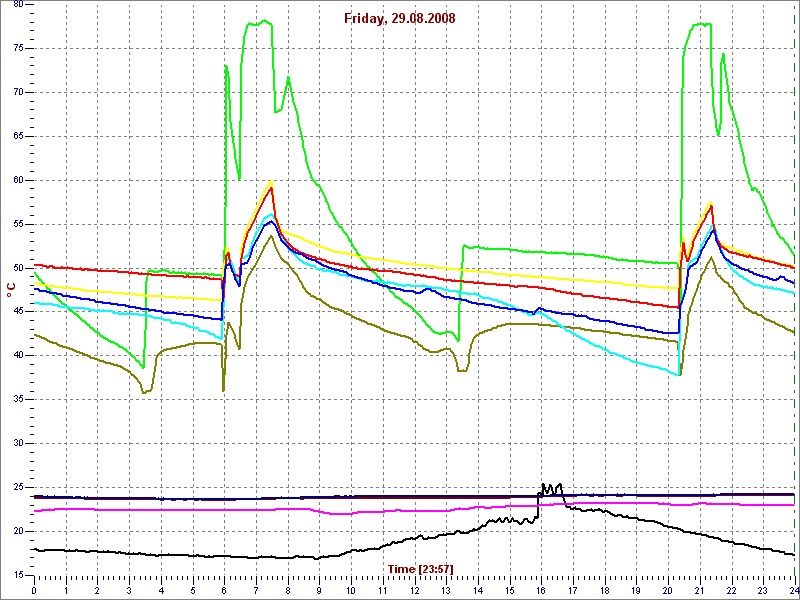This screenshot has height=600, width=800.
Task: Select hour label 11 on time axis
Action: coord(383,592)
